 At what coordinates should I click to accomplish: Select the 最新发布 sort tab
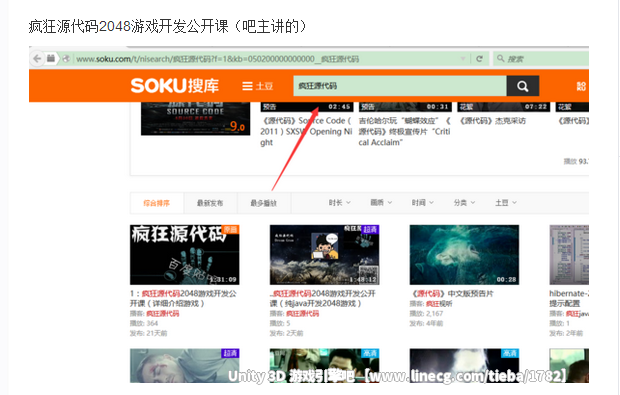(x=210, y=203)
